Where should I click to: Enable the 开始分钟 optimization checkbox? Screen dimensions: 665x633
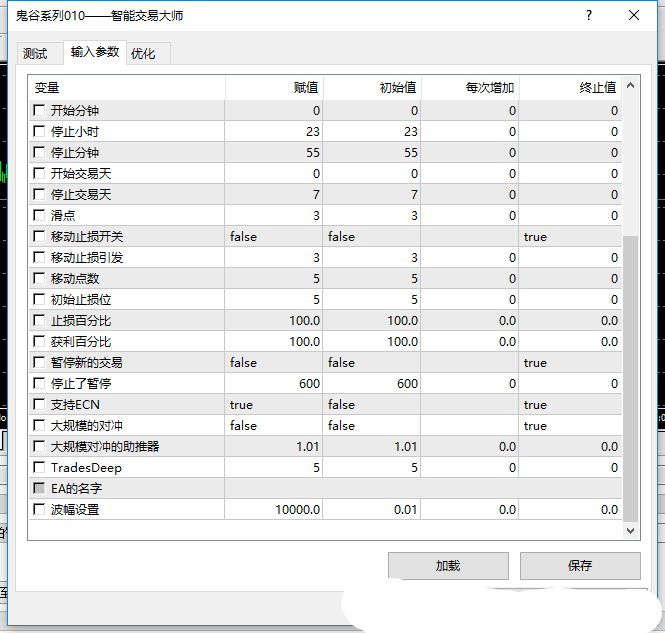click(39, 111)
